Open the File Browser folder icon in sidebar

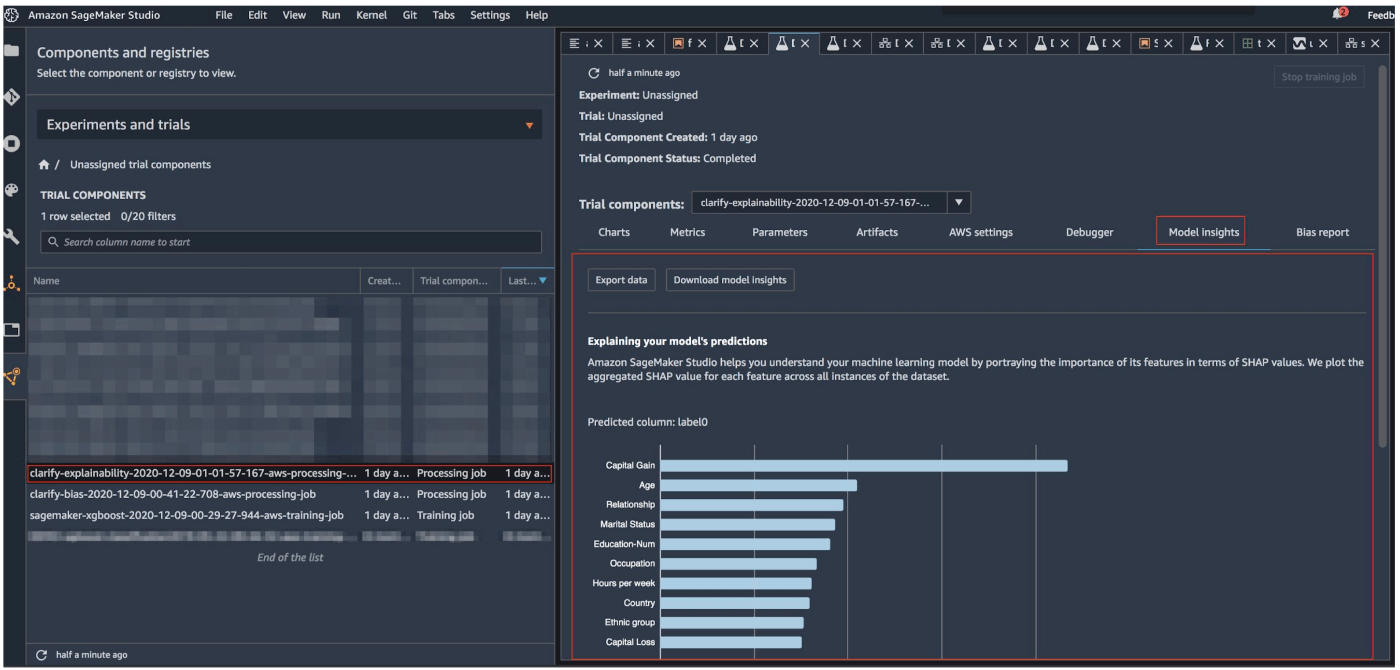coord(11,51)
